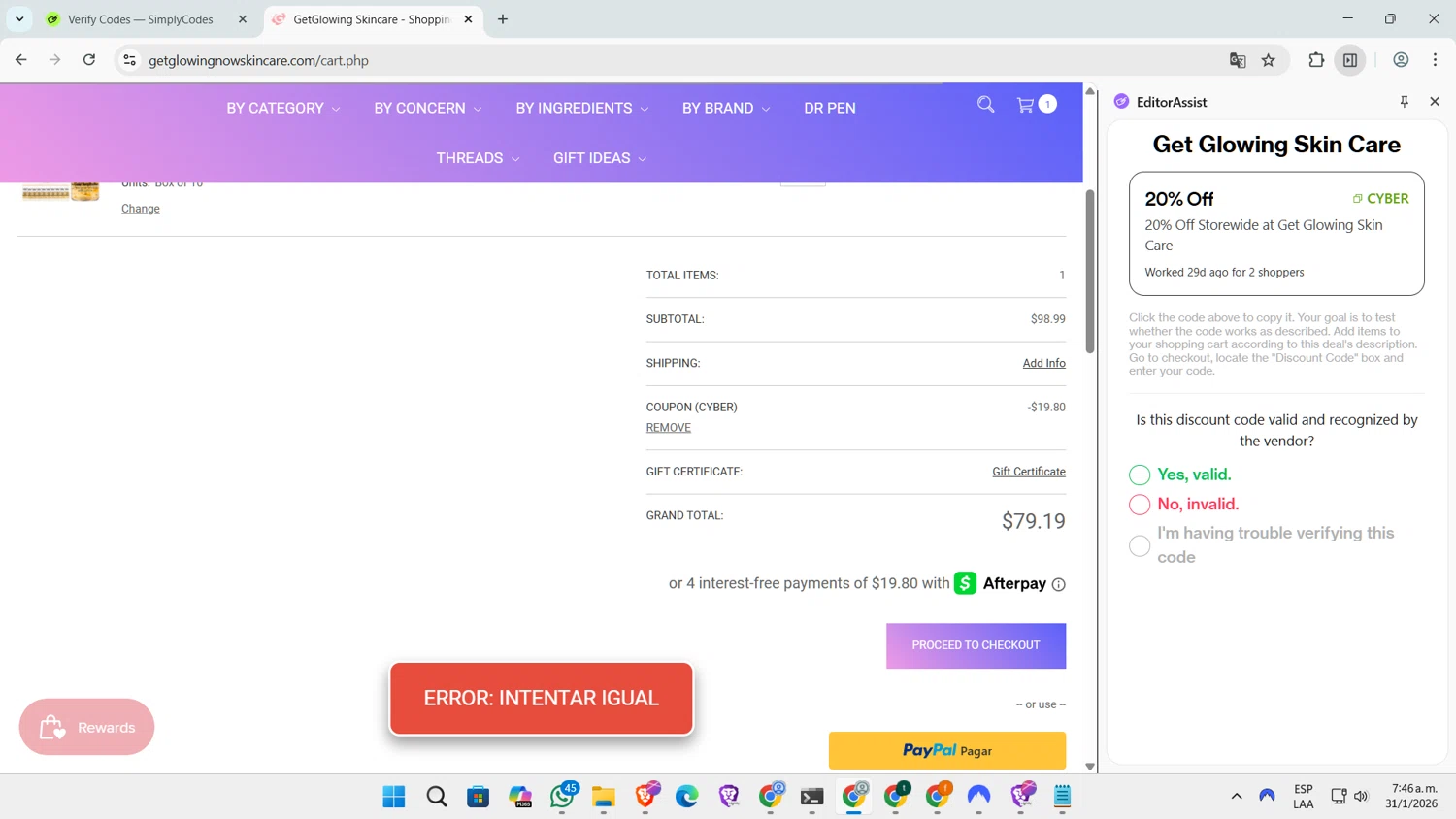Show hidden system tray icons
The height and width of the screenshot is (819, 1456).
pyautogui.click(x=1237, y=797)
